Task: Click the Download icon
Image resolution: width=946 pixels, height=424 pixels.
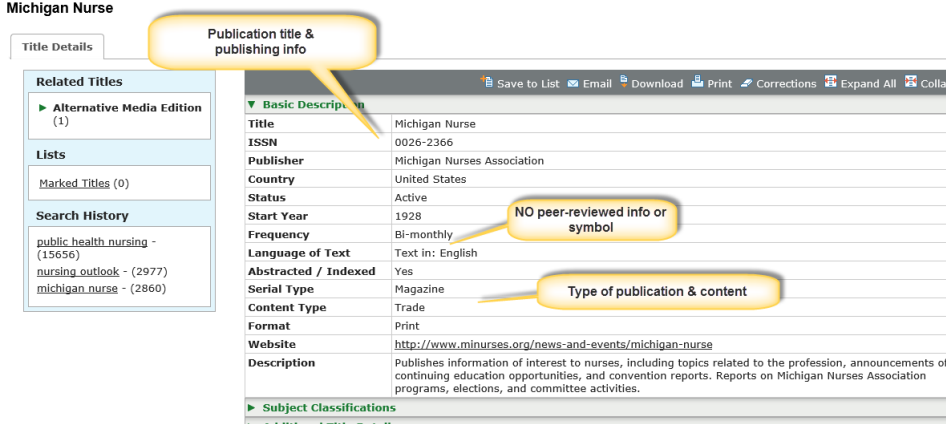Action: click(x=624, y=82)
